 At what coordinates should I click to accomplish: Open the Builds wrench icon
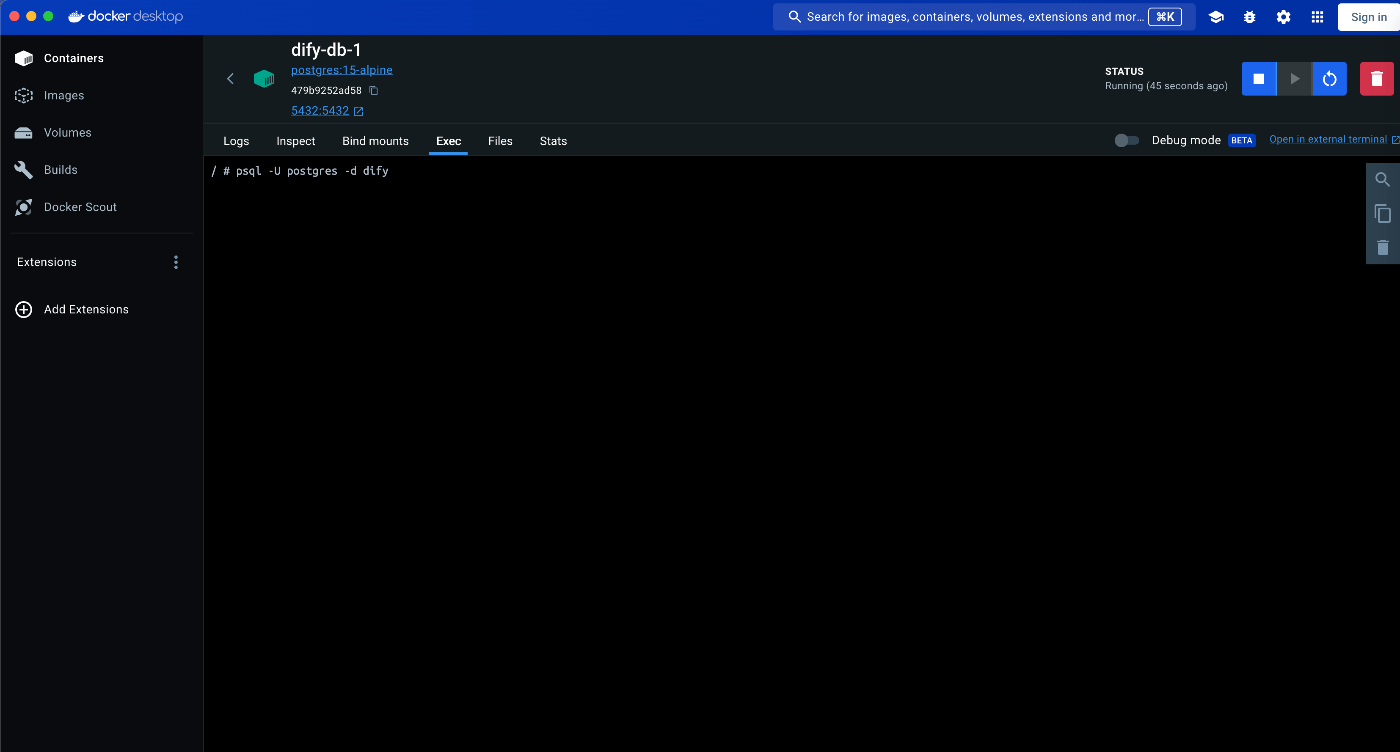24,170
